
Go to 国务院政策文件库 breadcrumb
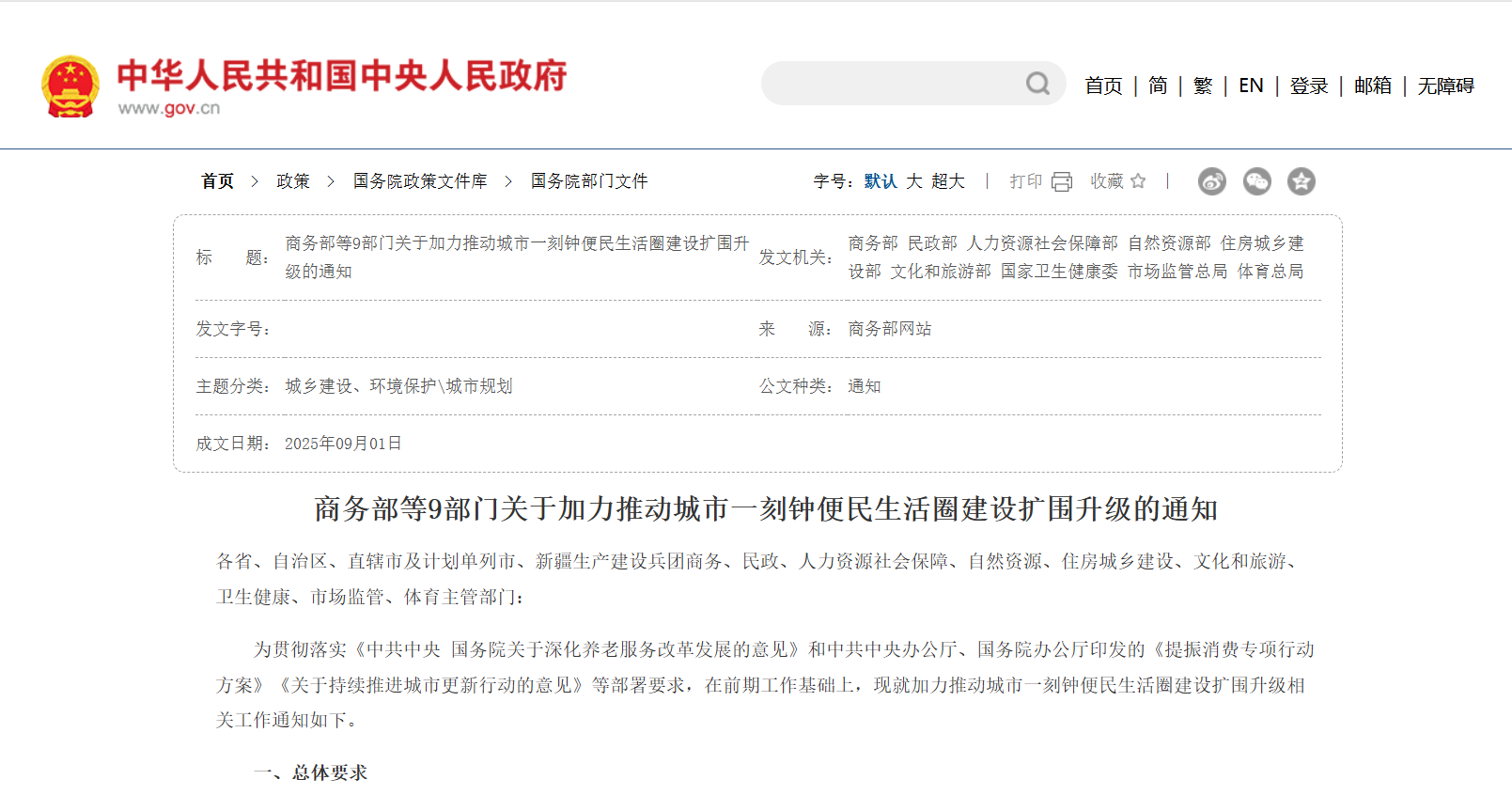coord(420,181)
